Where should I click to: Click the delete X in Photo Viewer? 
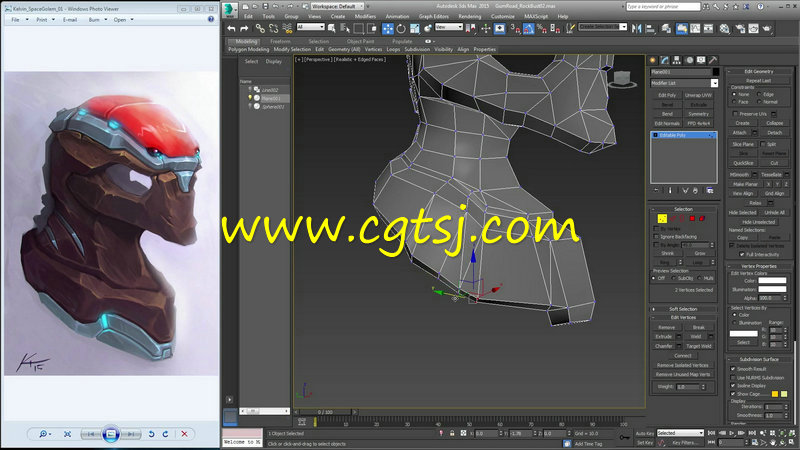coord(184,434)
